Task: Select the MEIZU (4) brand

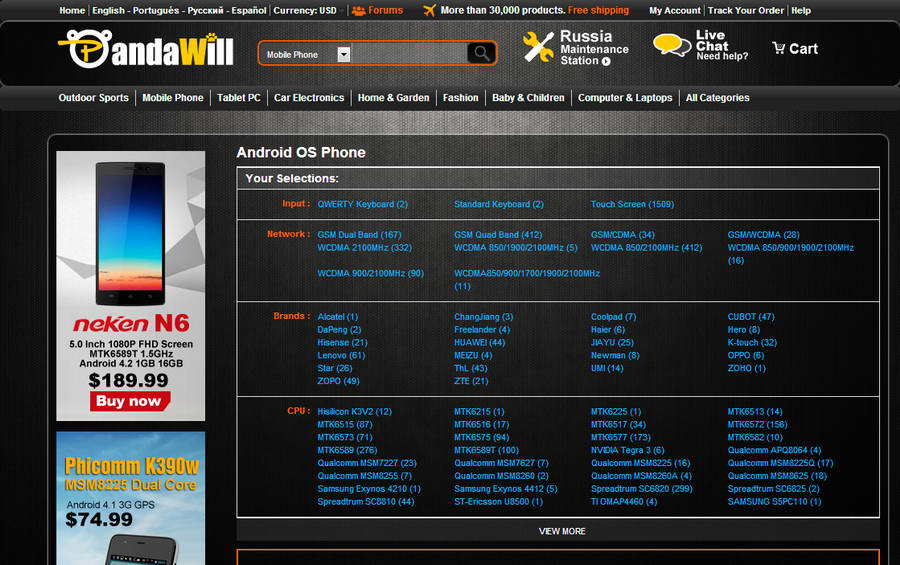Action: [x=473, y=355]
